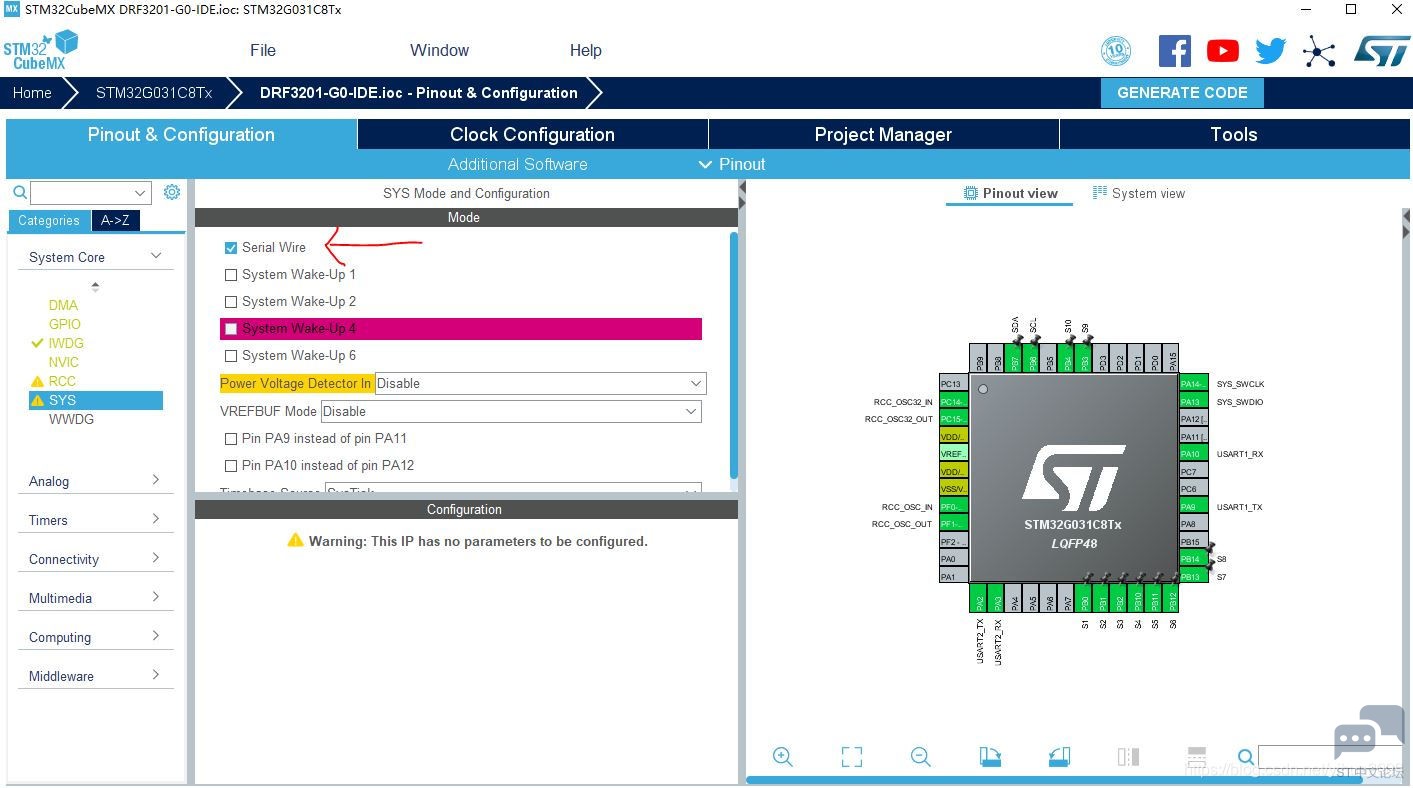
Task: Switch to the Tools tab
Action: click(x=1233, y=135)
